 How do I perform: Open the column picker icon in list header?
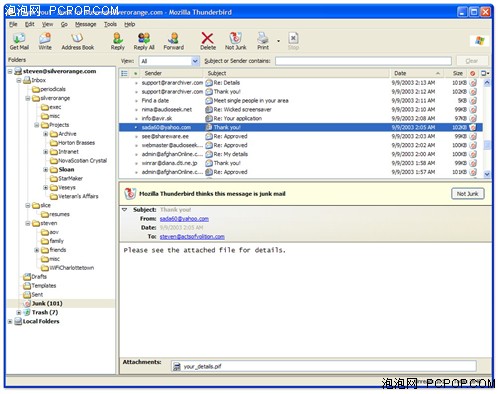coord(485,73)
